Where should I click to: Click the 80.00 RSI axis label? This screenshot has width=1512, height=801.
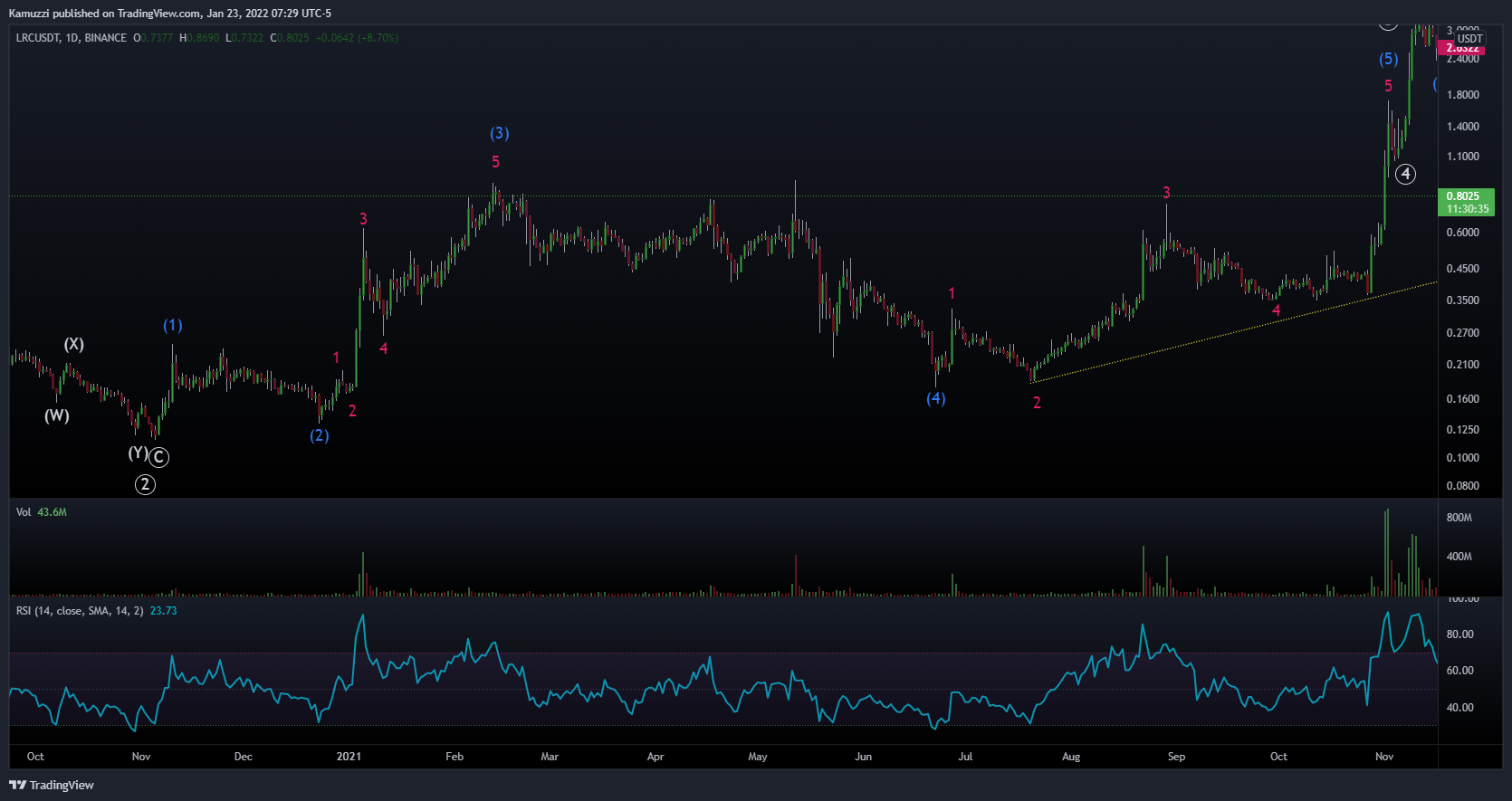pyautogui.click(x=1460, y=634)
